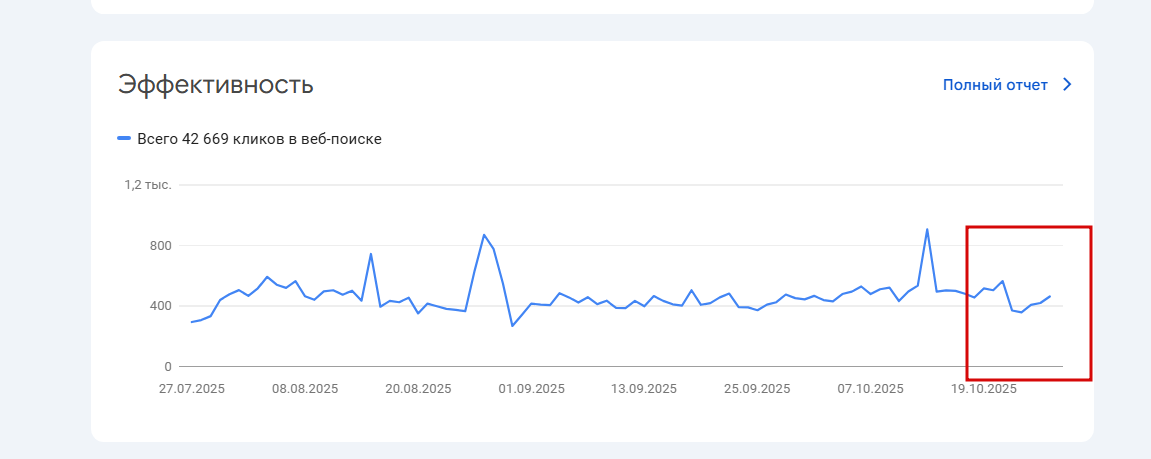
Task: Click the blue legend line marker
Action: point(124,139)
